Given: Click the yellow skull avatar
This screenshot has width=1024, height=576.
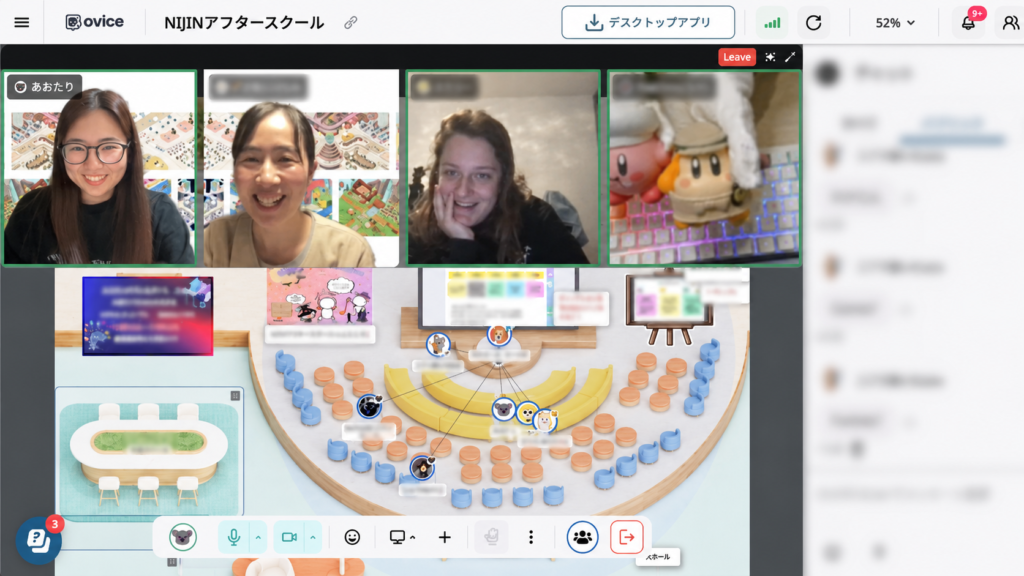Looking at the screenshot, I should (x=527, y=413).
